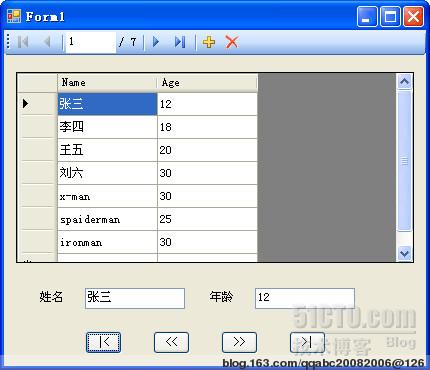Click the >> next record button
The height and width of the screenshot is (370, 430).
[239, 342]
